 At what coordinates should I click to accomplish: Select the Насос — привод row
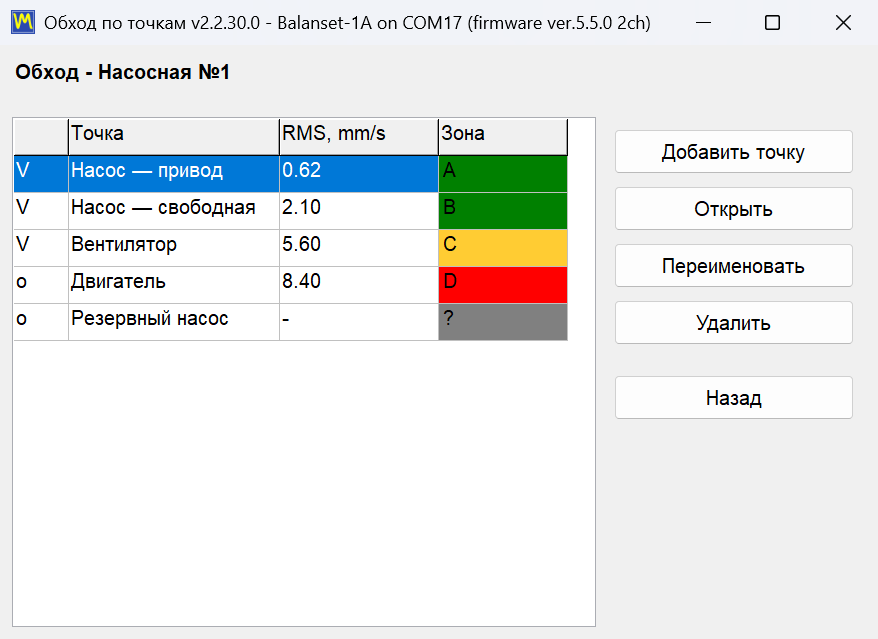(290, 174)
